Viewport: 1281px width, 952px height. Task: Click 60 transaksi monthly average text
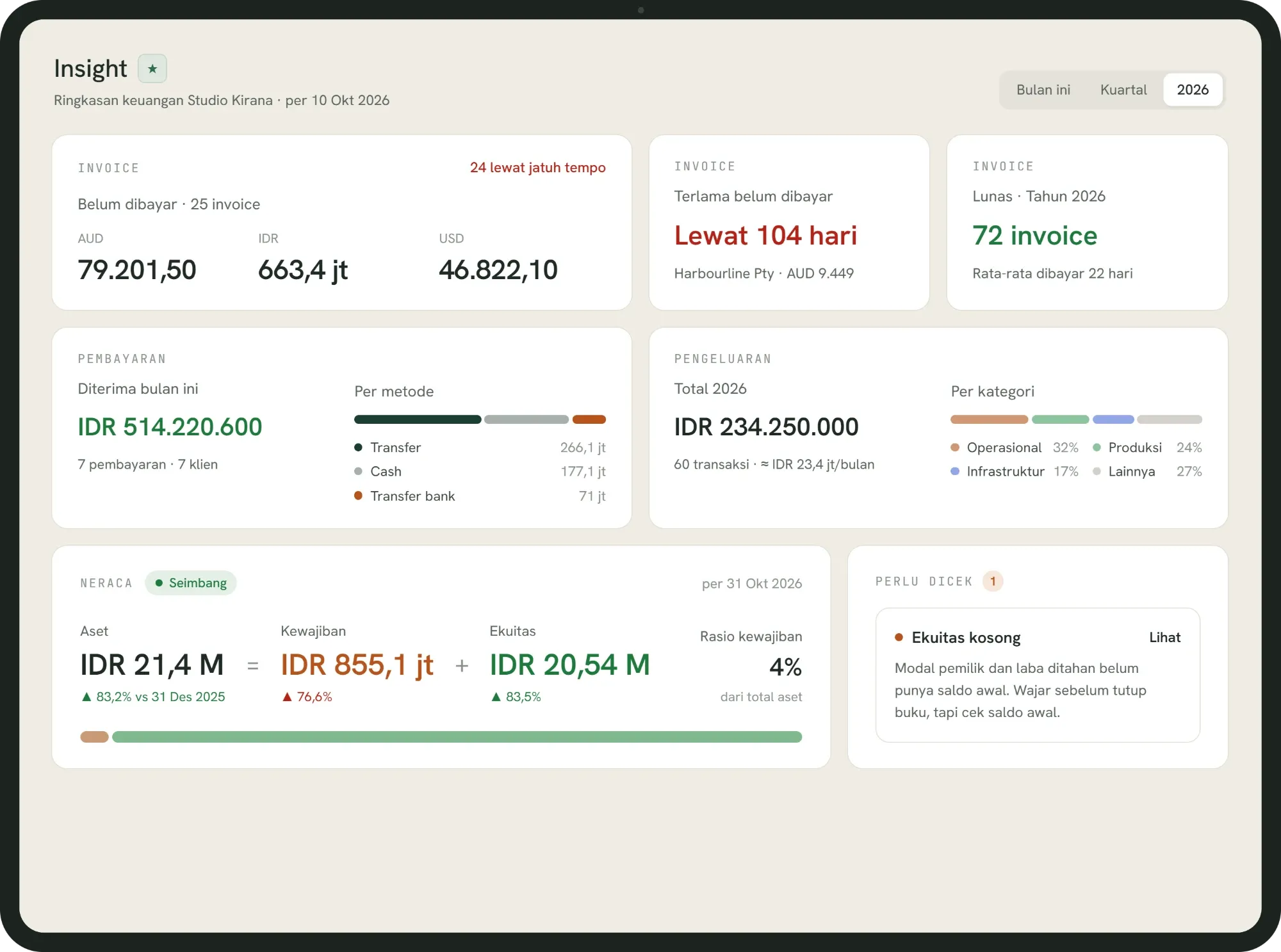pos(774,464)
